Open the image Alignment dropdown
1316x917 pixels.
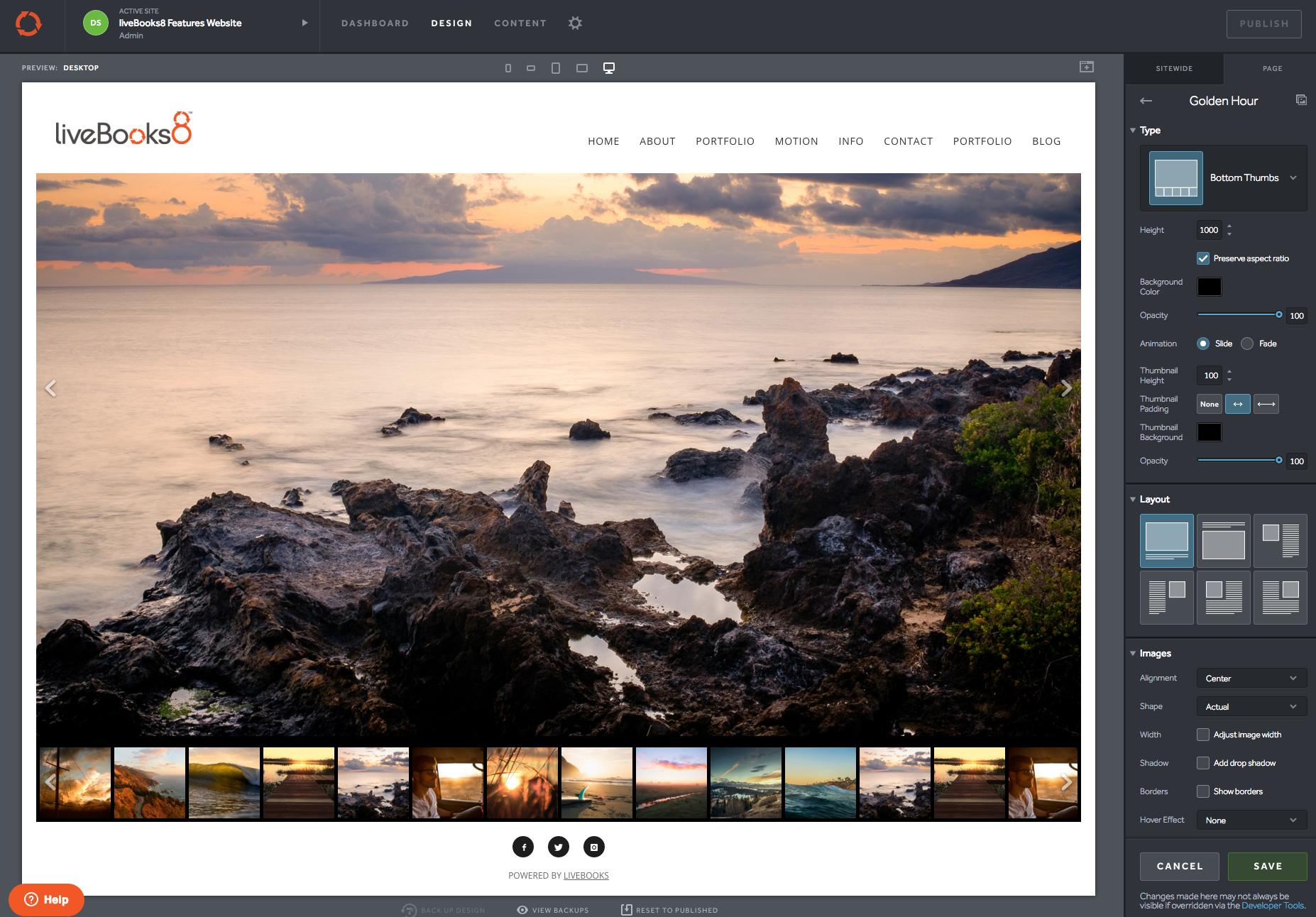(1251, 679)
